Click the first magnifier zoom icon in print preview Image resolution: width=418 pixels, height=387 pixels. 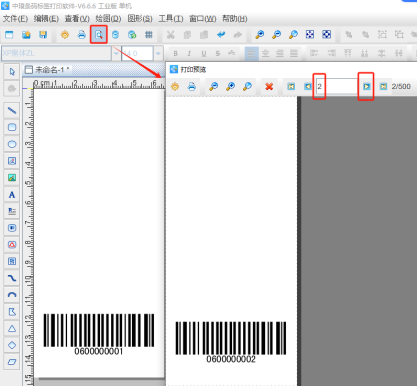(214, 87)
